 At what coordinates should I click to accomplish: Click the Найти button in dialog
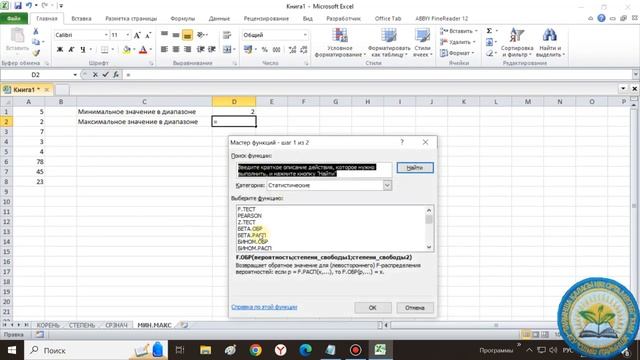point(415,168)
